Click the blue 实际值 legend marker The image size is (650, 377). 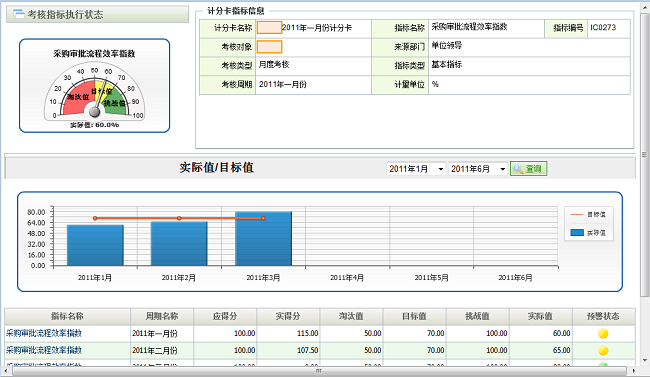click(577, 233)
